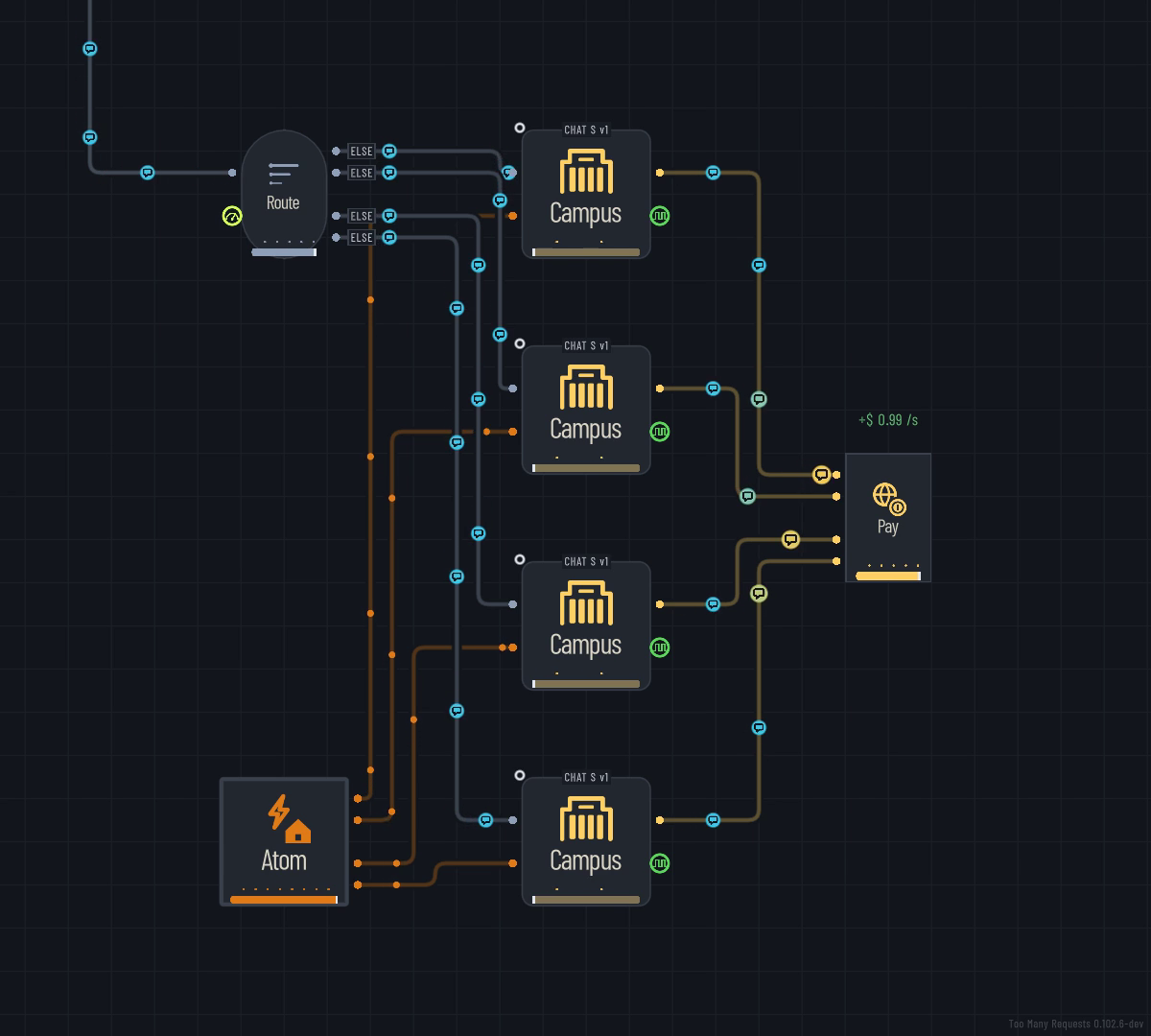Viewport: 1151px width, 1036px height.
Task: Click green pulse icon on topmost Campus
Action: pyautogui.click(x=660, y=216)
